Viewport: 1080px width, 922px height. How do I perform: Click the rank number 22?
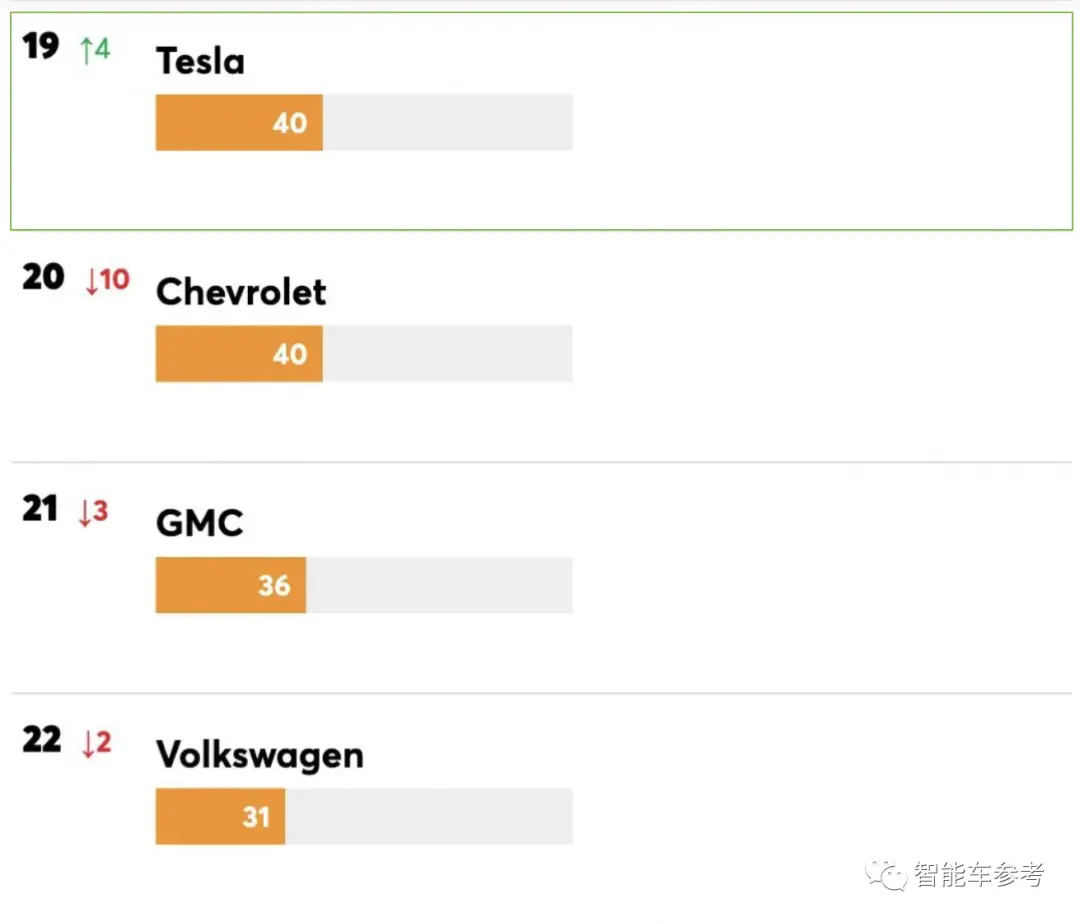[x=42, y=740]
